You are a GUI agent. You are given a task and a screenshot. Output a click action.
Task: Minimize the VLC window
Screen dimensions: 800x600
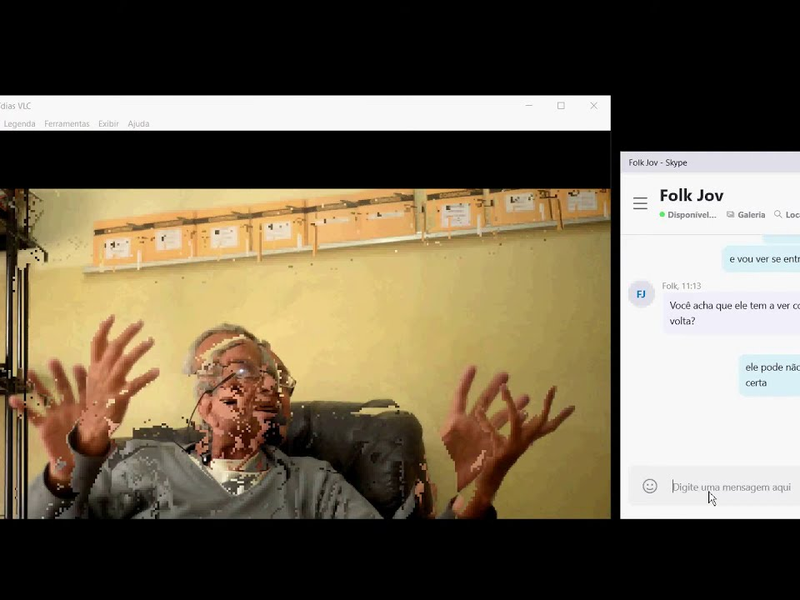(528, 106)
